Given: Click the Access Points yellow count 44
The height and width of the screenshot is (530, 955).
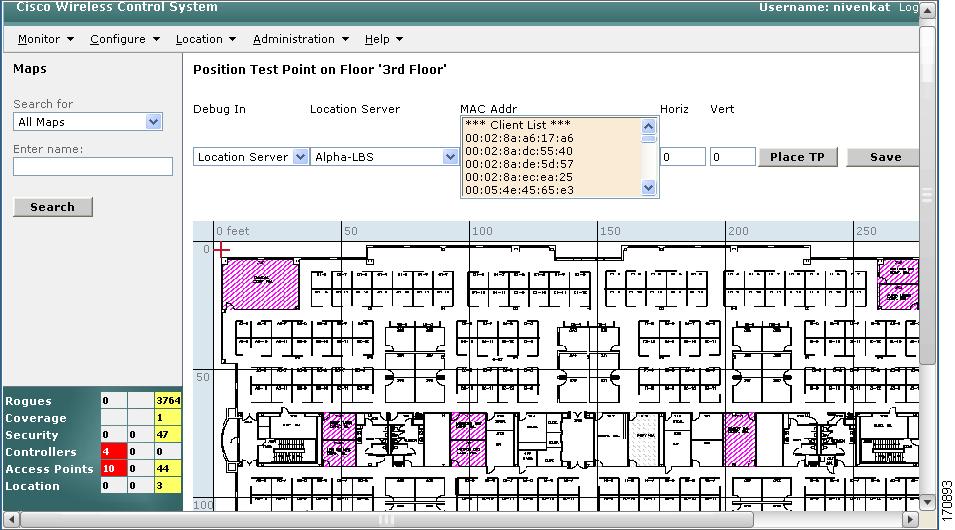Looking at the screenshot, I should (x=167, y=468).
